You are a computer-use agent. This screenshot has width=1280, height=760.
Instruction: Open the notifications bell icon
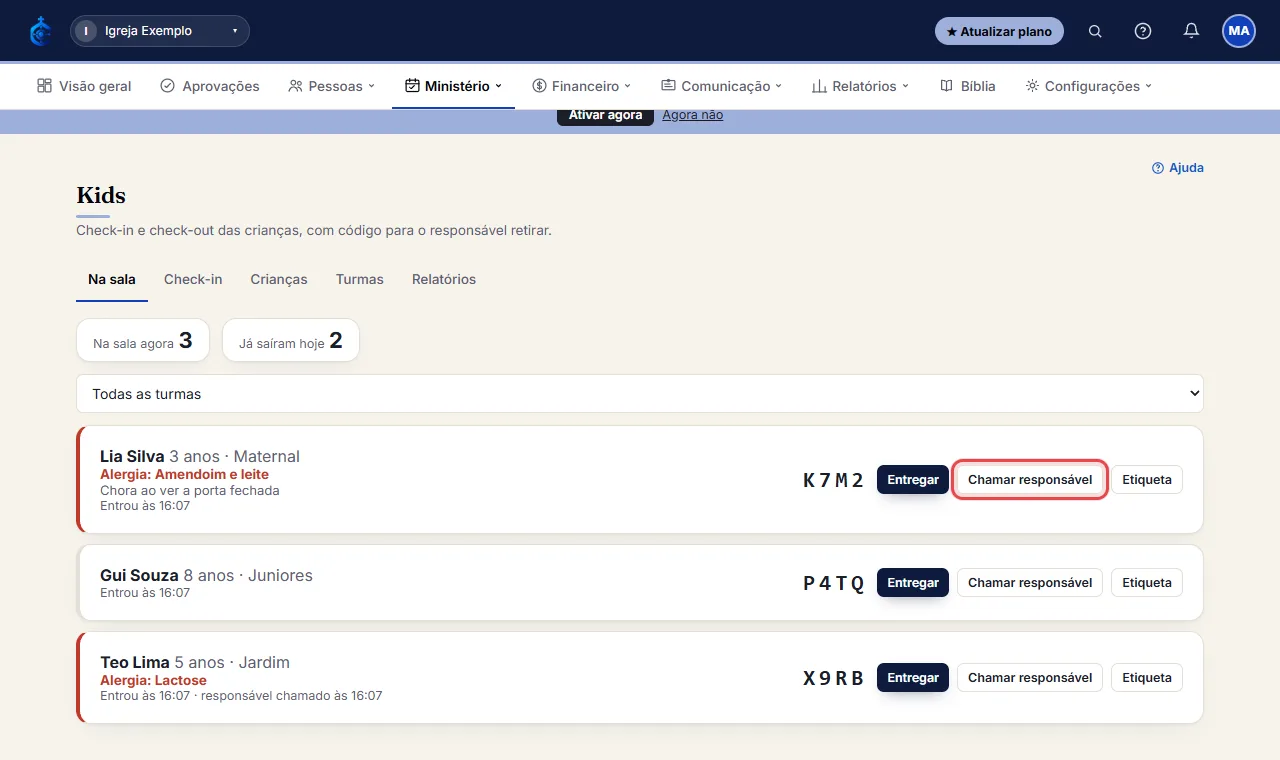pos(1191,31)
